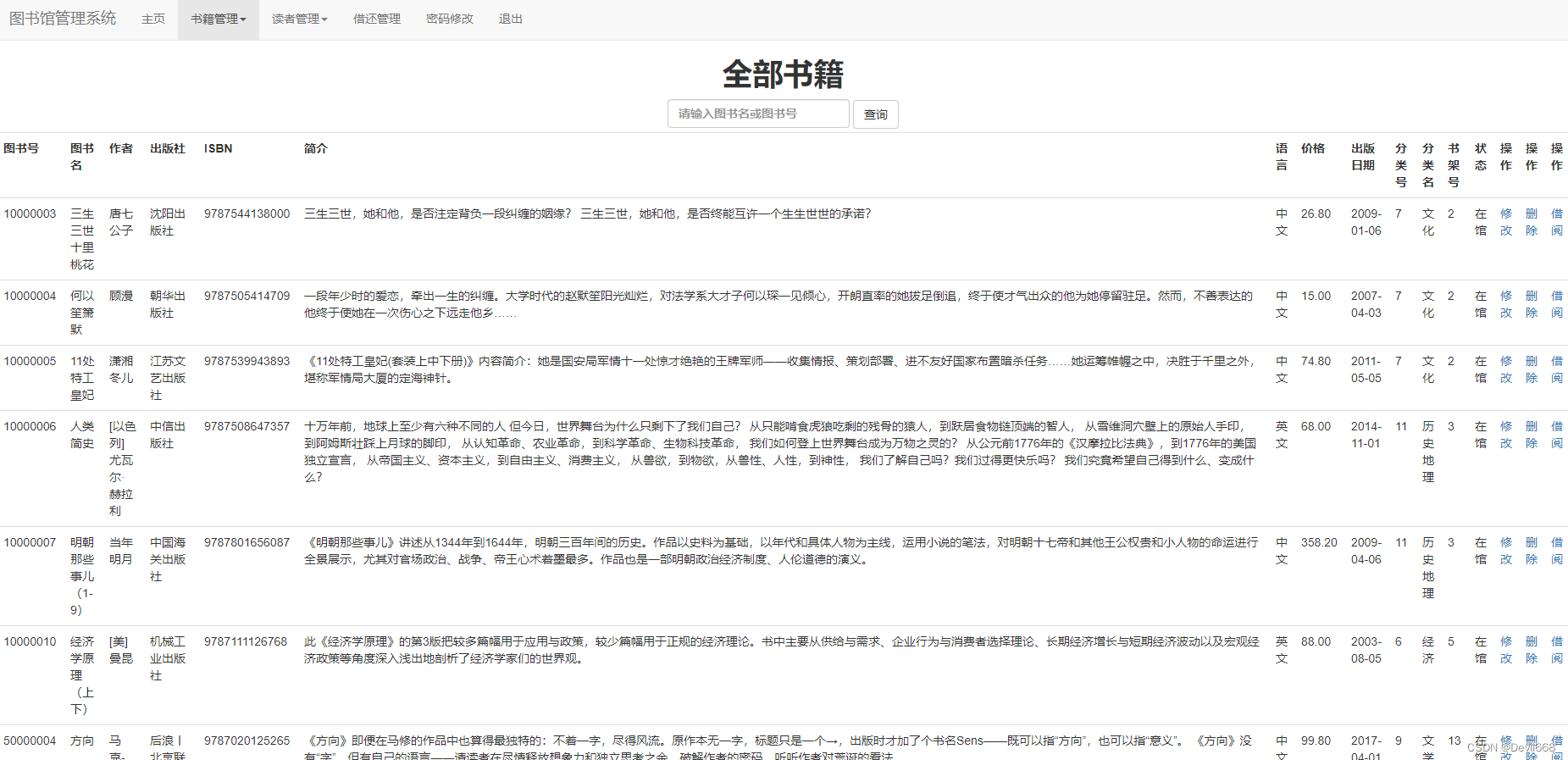Click 修改 for book 10000004
This screenshot has height=760, width=1568.
coord(1506,304)
